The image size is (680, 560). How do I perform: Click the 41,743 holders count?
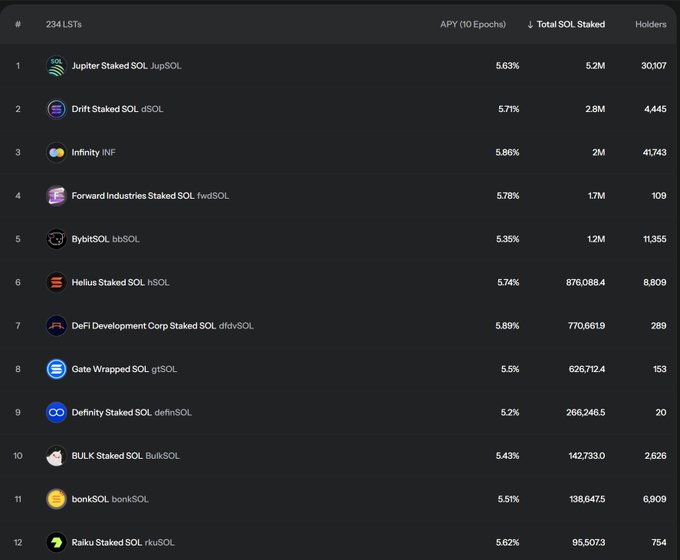(655, 152)
